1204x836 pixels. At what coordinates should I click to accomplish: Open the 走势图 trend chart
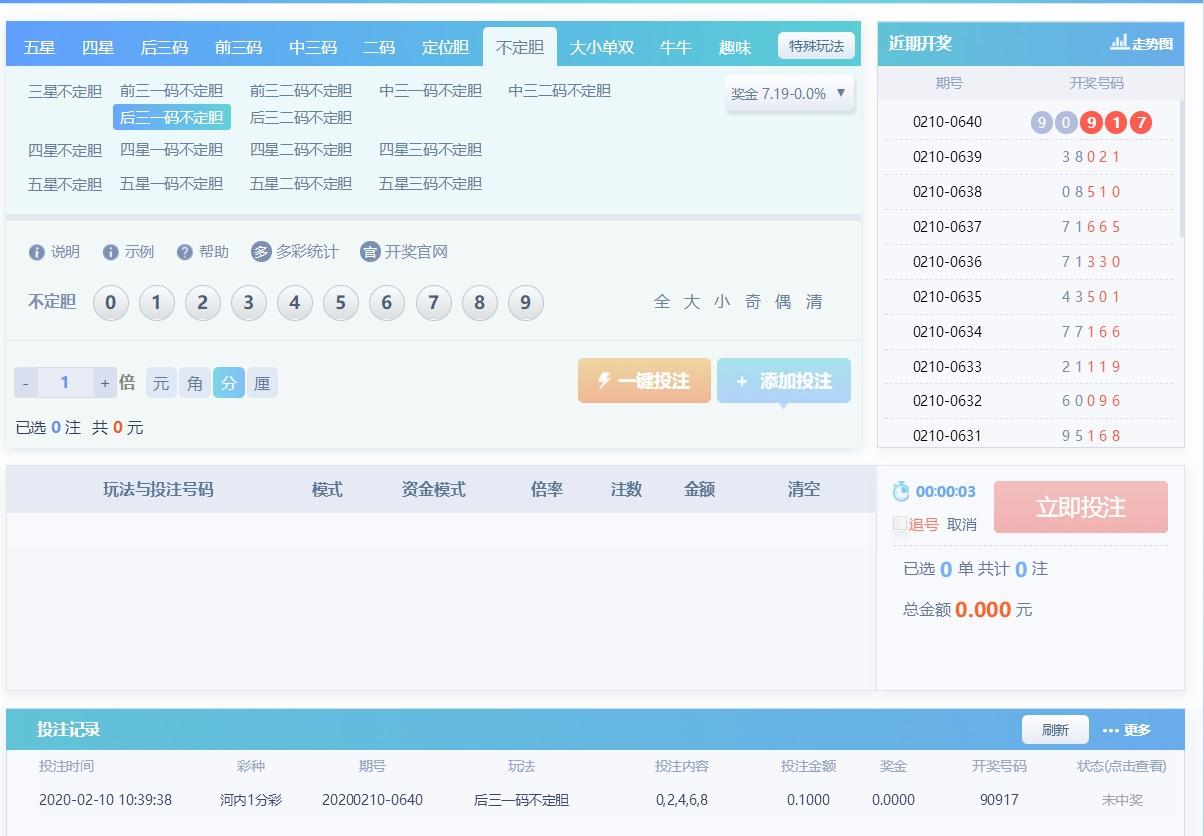pyautogui.click(x=1141, y=44)
